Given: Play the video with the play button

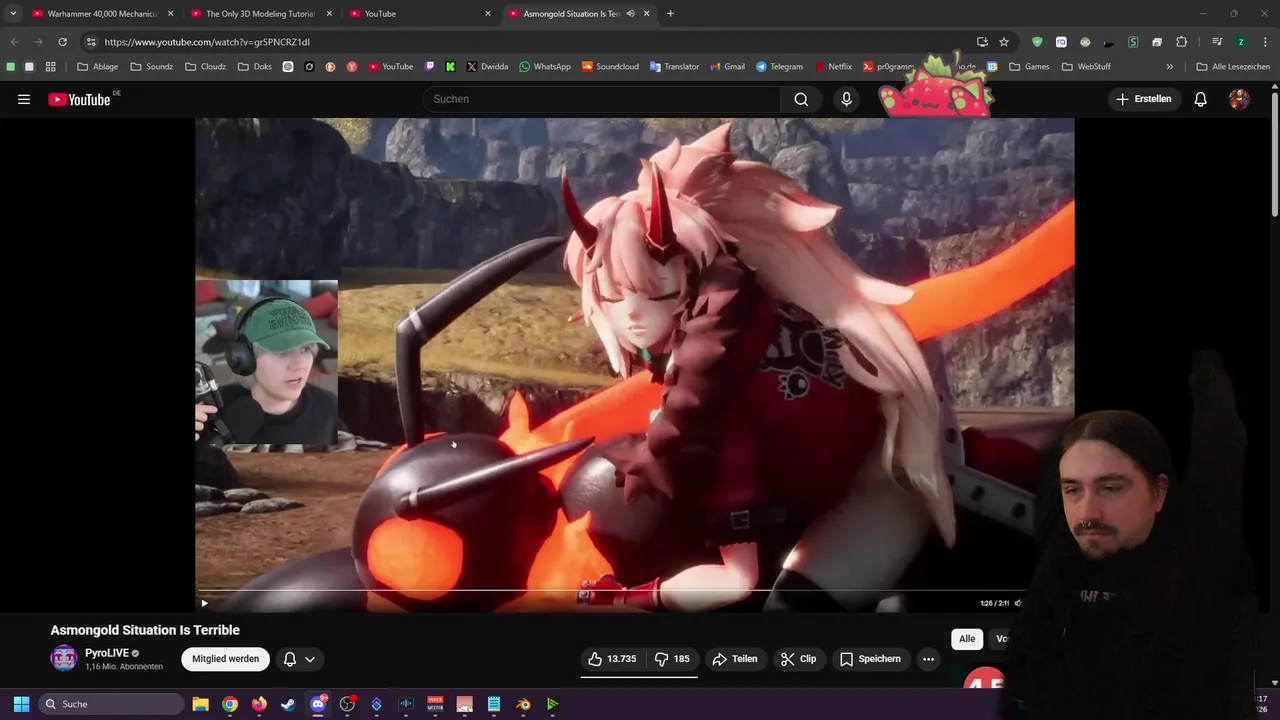Looking at the screenshot, I should point(204,603).
